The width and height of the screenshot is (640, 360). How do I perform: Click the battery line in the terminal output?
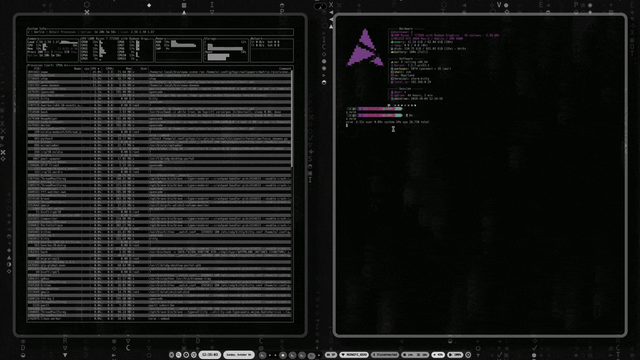pos(408,52)
